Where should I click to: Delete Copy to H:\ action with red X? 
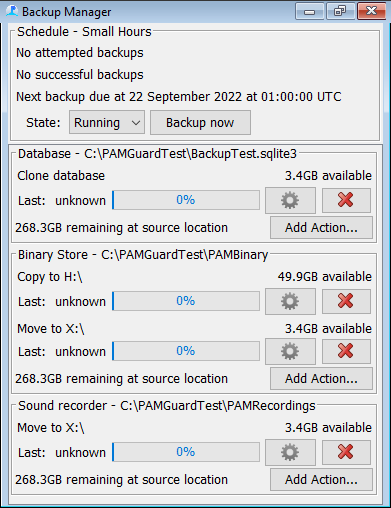(346, 301)
